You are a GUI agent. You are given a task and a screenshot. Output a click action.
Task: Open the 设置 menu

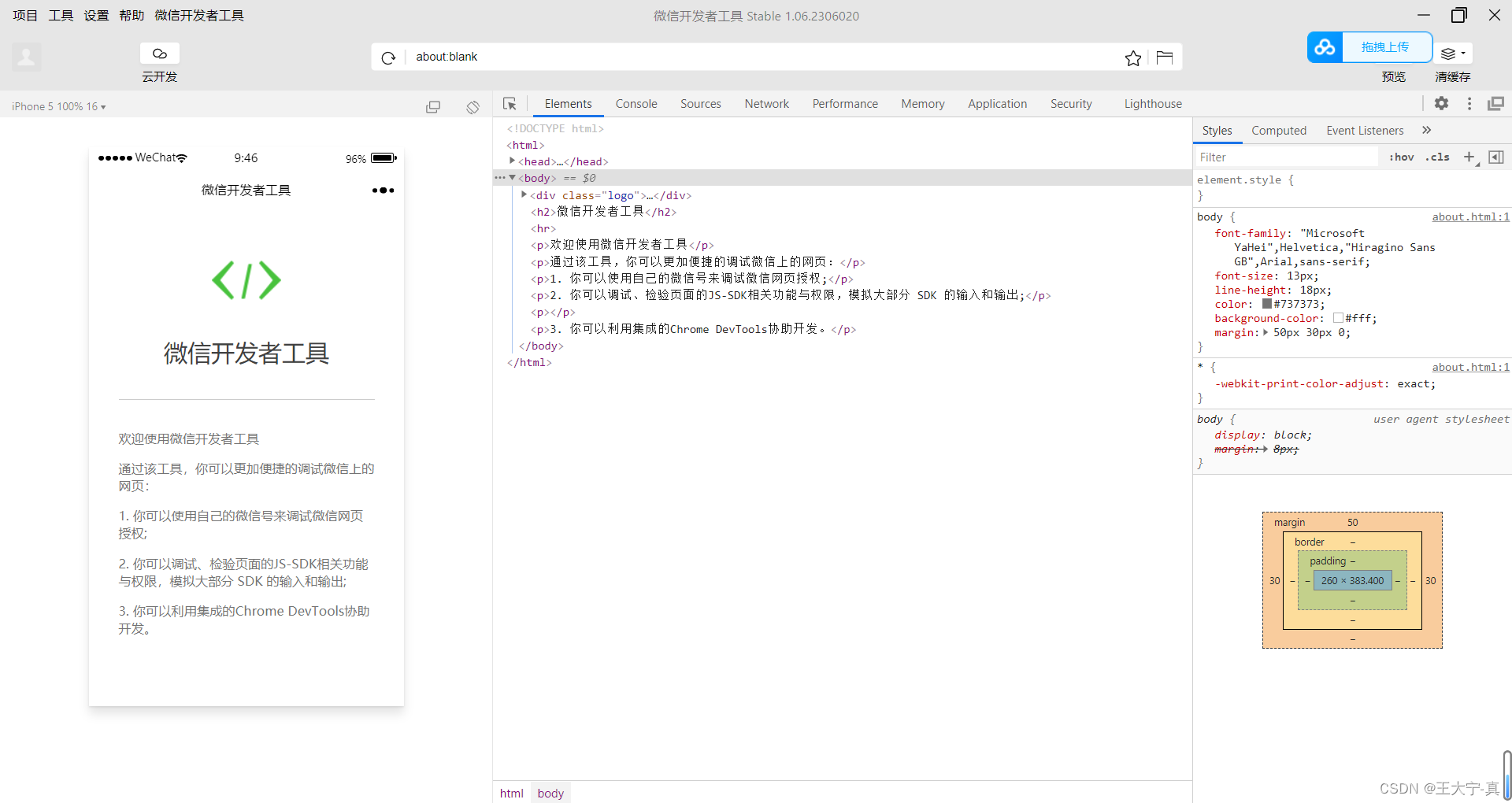[96, 16]
